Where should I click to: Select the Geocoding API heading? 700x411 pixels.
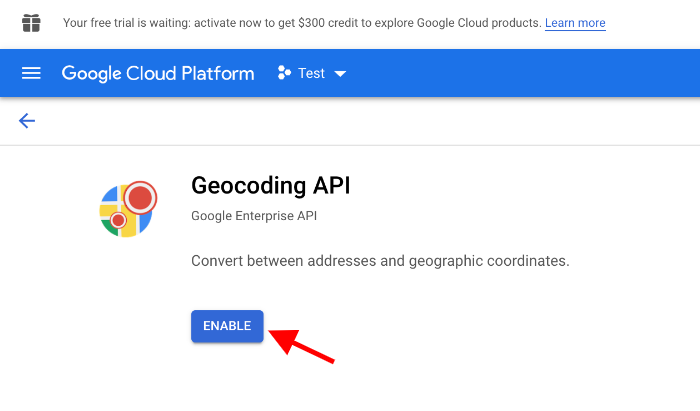click(271, 185)
